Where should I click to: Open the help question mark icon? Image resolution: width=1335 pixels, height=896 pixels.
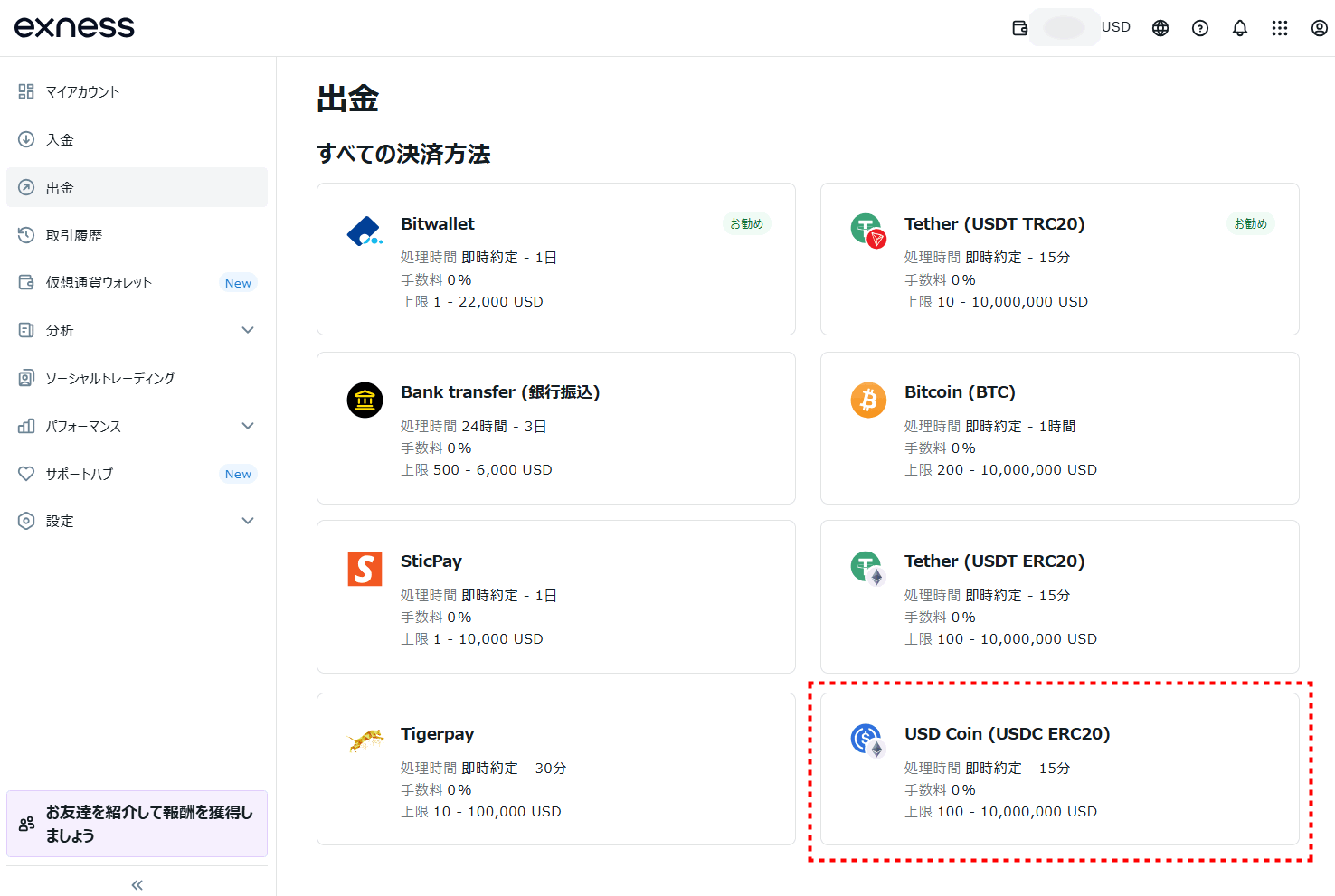point(1200,28)
